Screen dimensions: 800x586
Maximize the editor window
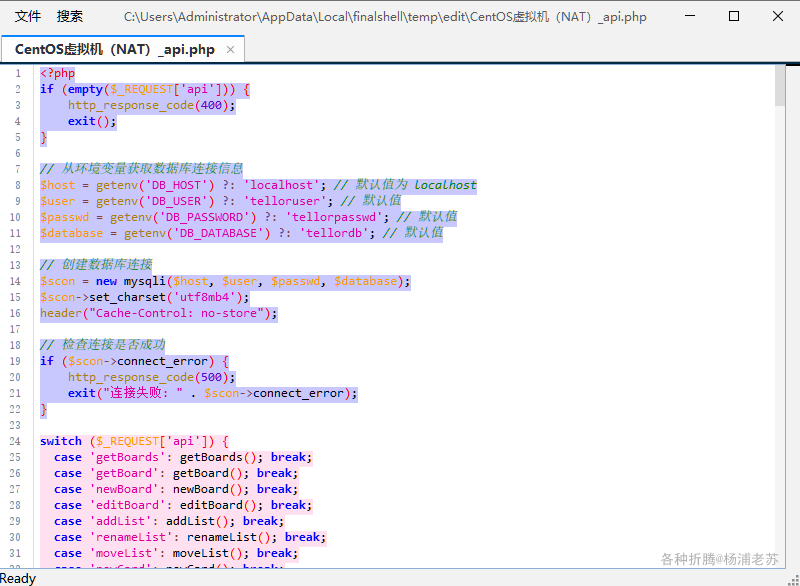click(734, 16)
